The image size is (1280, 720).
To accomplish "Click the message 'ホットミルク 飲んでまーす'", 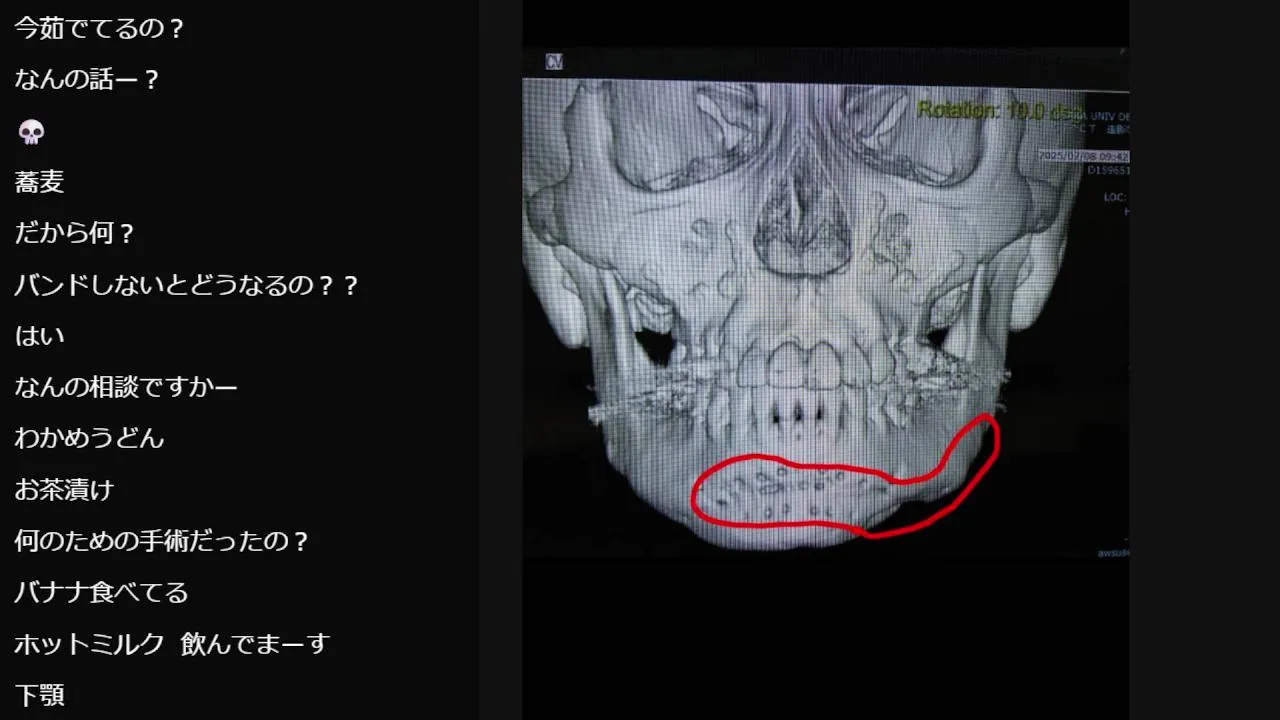I will 172,643.
